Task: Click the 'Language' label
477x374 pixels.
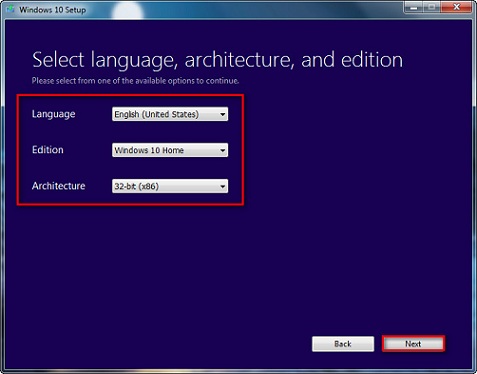Action: pyautogui.click(x=54, y=114)
